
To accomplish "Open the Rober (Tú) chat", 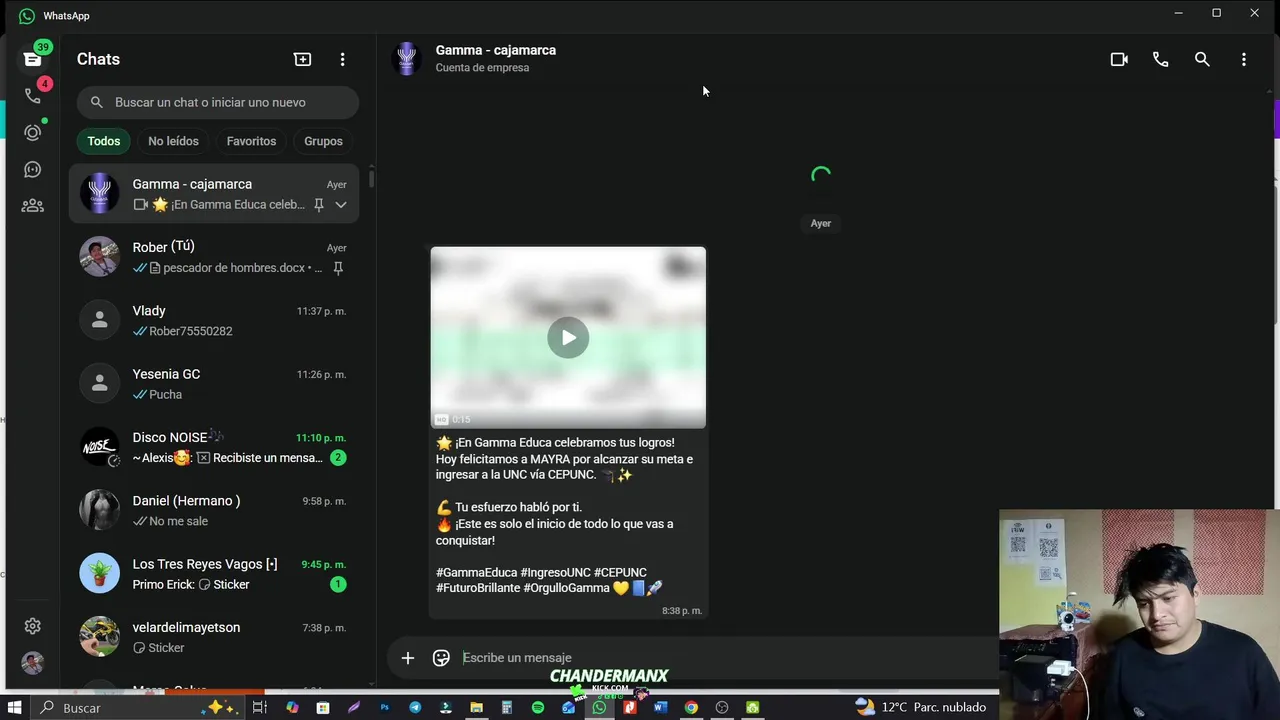I will point(214,257).
